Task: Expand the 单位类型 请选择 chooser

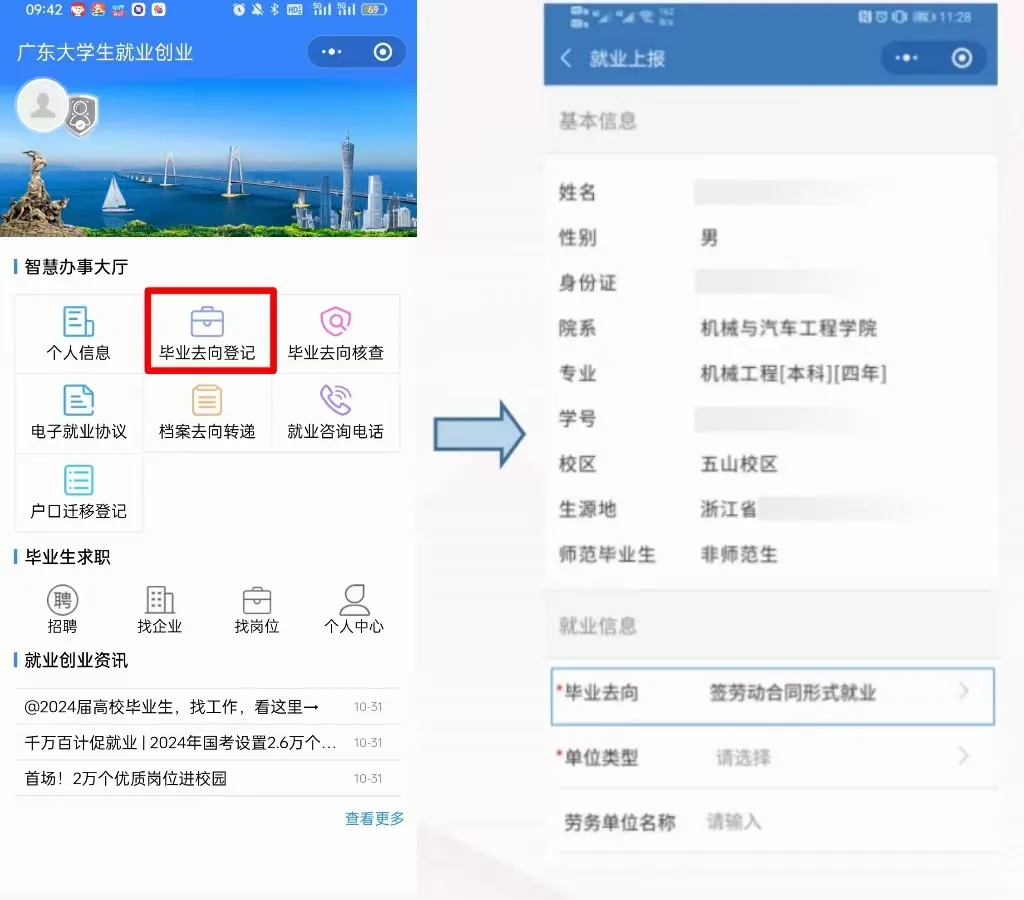Action: coord(773,758)
